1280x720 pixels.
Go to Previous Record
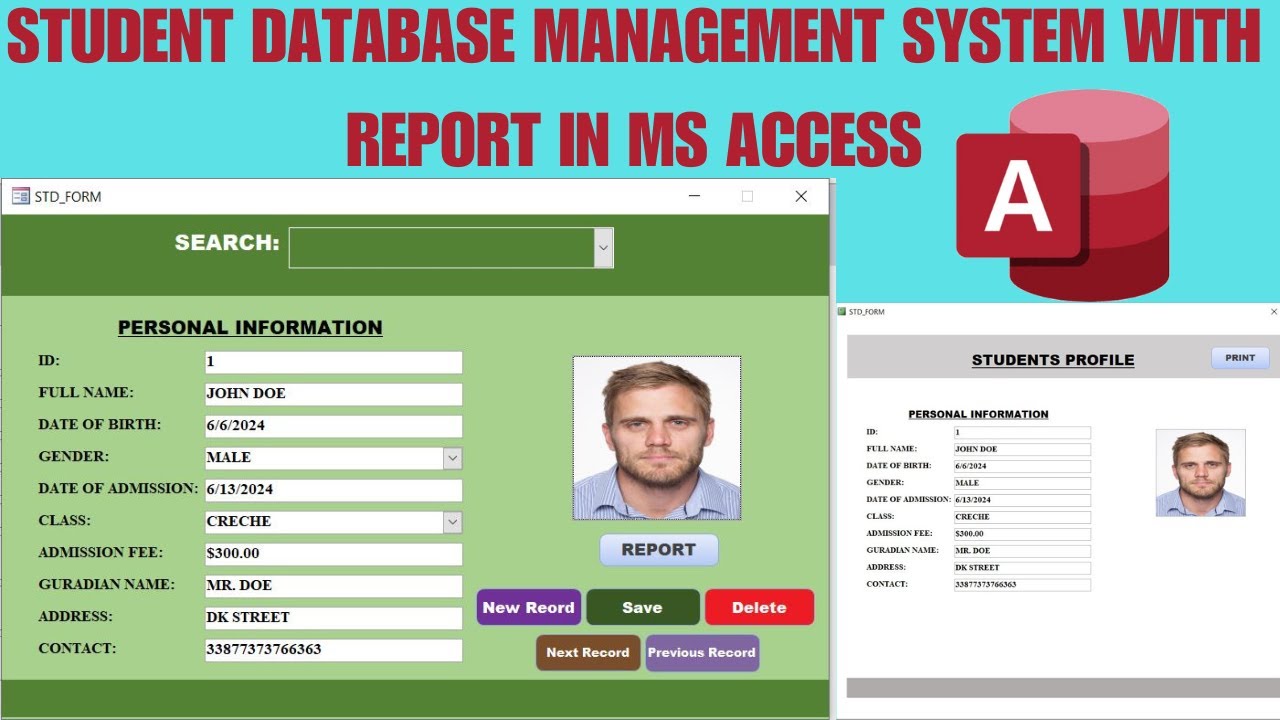coord(702,652)
